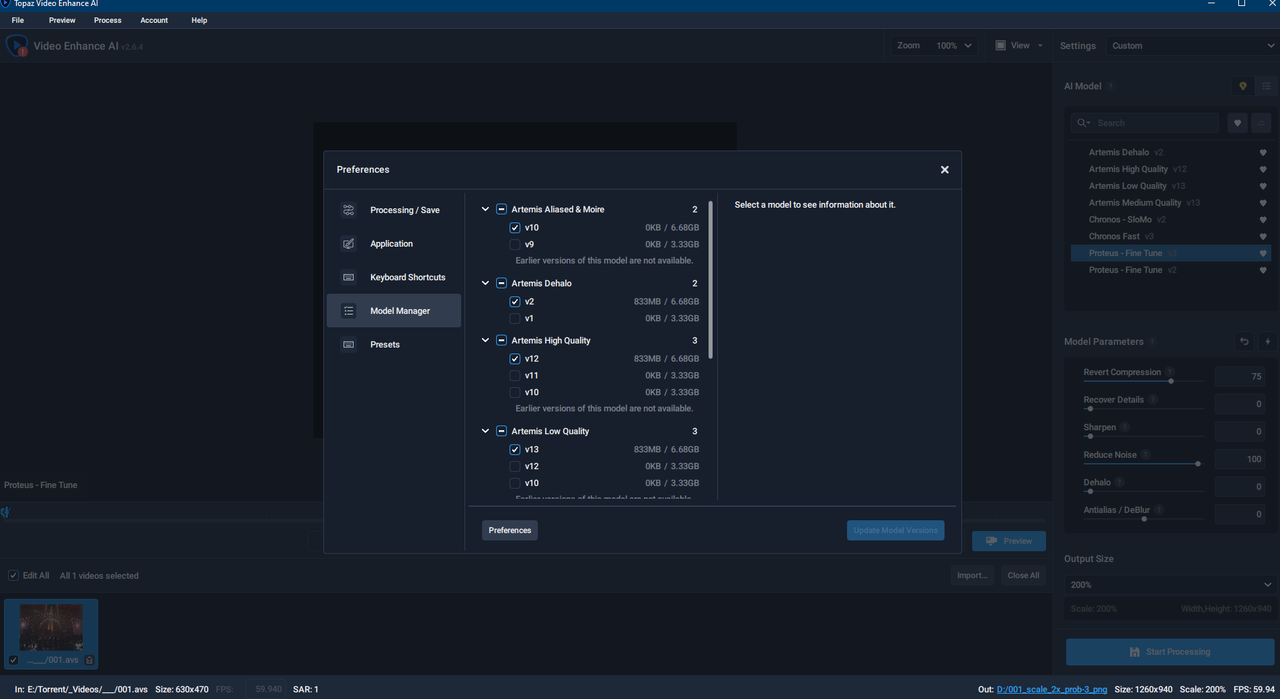
Task: Switch to Presets preferences tab
Action: pyautogui.click(x=394, y=345)
